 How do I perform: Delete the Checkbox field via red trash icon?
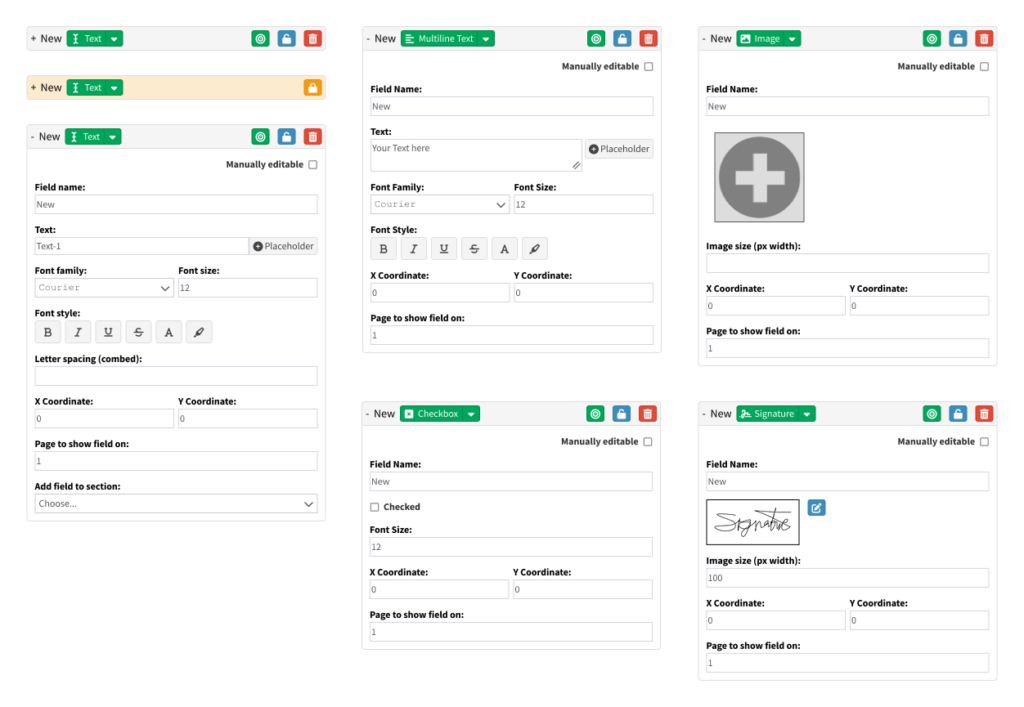coord(647,413)
